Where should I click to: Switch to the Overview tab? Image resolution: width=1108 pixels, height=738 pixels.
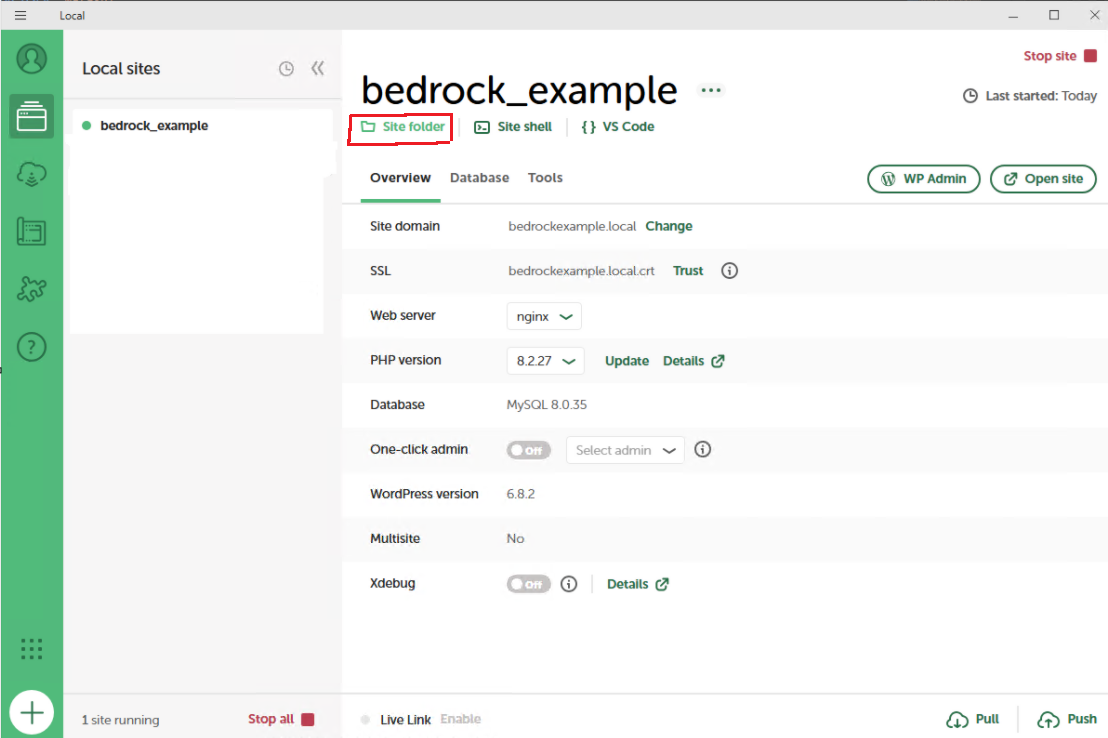tap(400, 177)
